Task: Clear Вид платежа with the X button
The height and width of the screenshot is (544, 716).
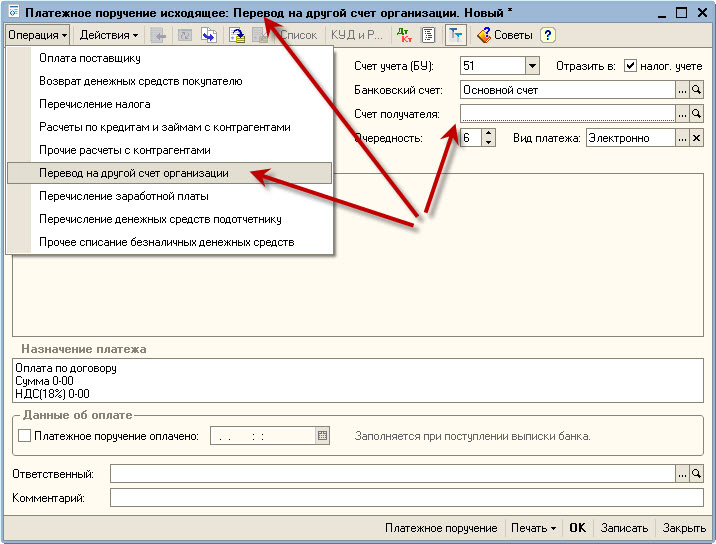Action: 697,138
